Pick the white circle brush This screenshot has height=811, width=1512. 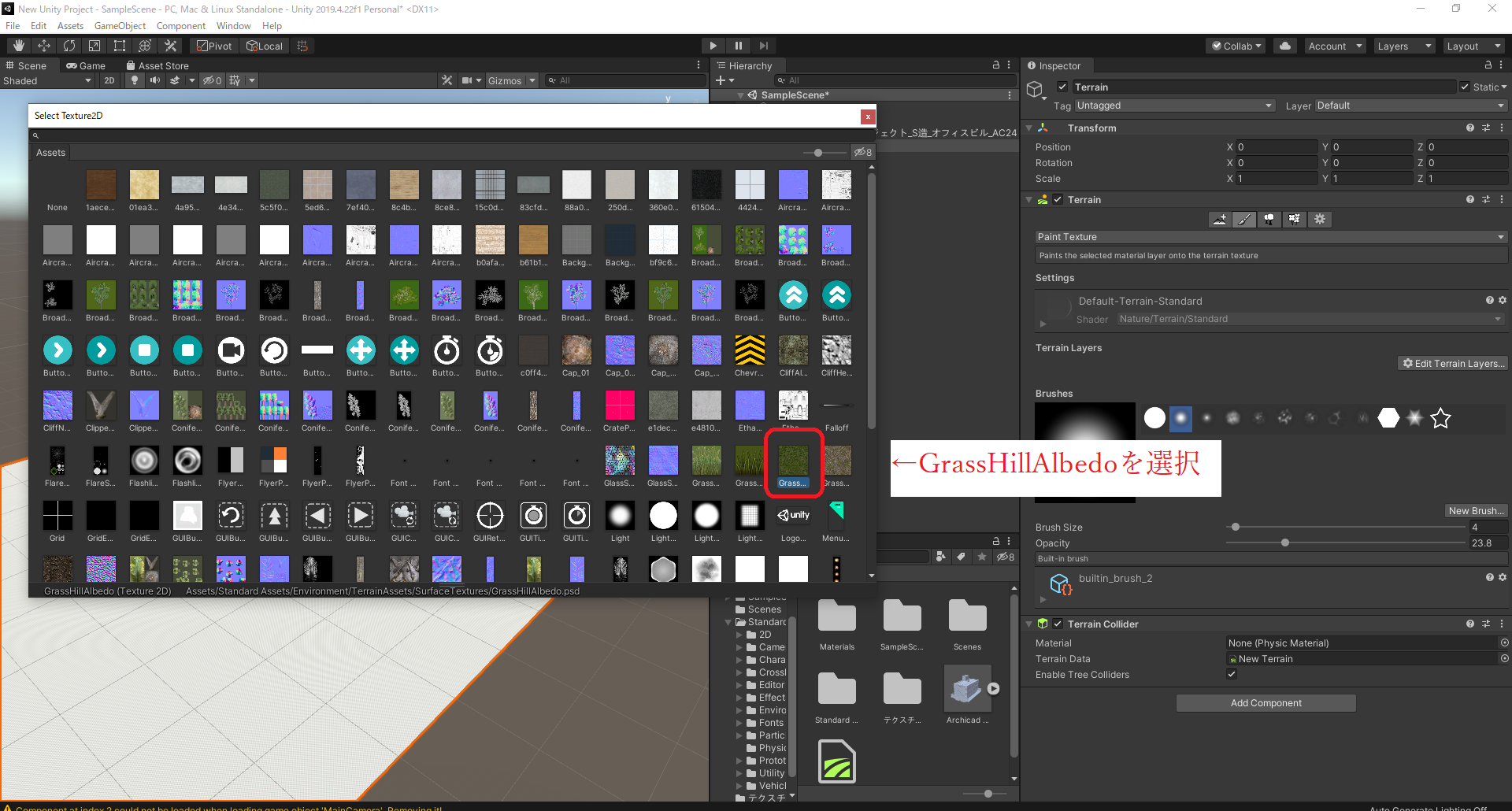click(x=1154, y=418)
